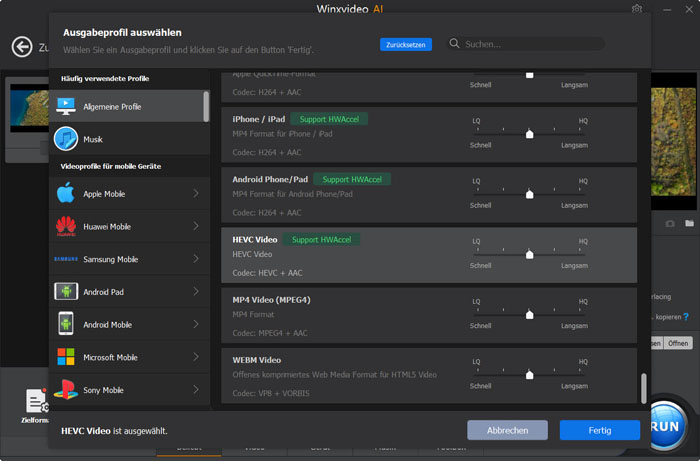Select the MP4 Video (MPEG4) profile
The height and width of the screenshot is (461, 700).
429,316
